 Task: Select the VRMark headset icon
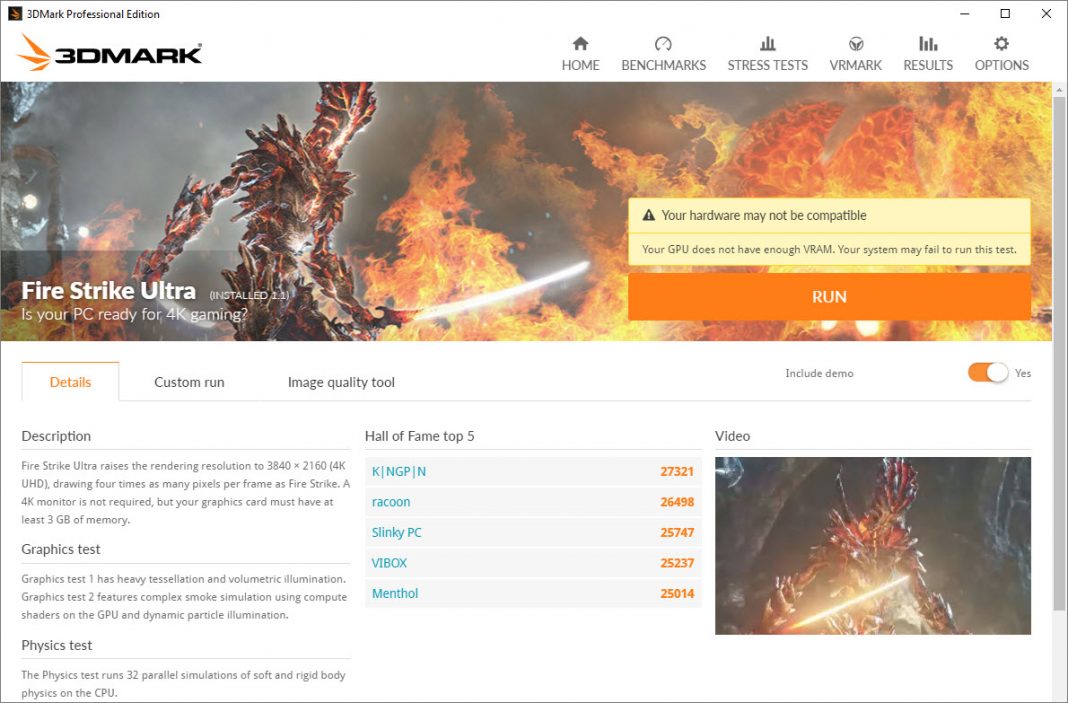[856, 44]
